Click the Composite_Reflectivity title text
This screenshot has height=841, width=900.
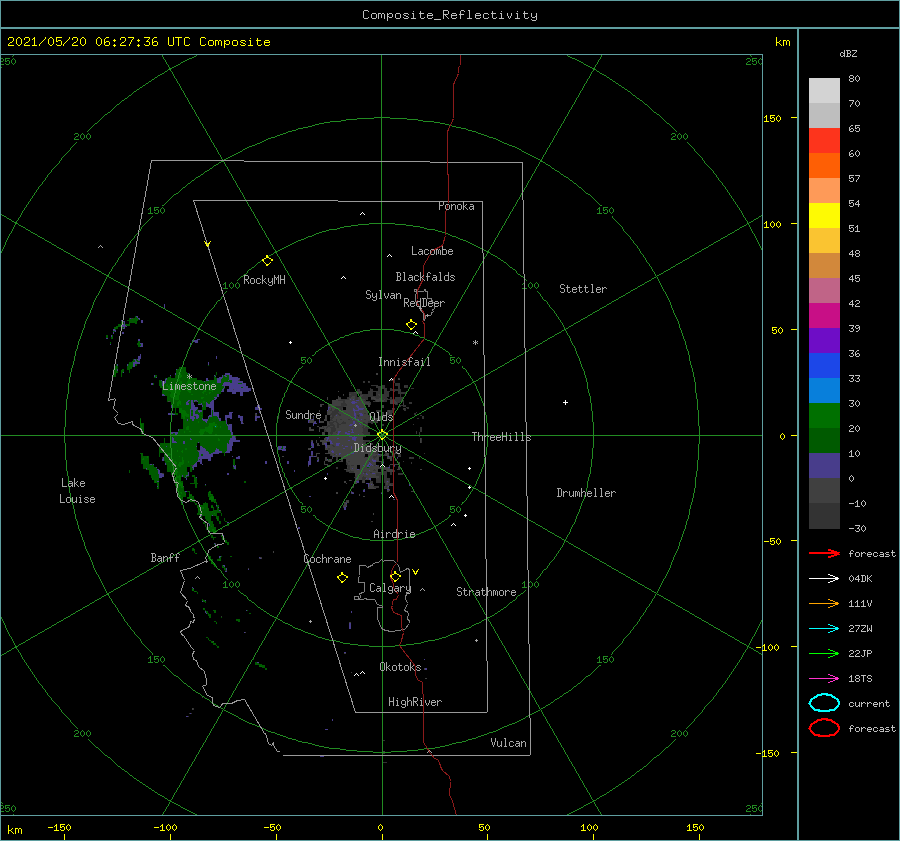(x=450, y=15)
